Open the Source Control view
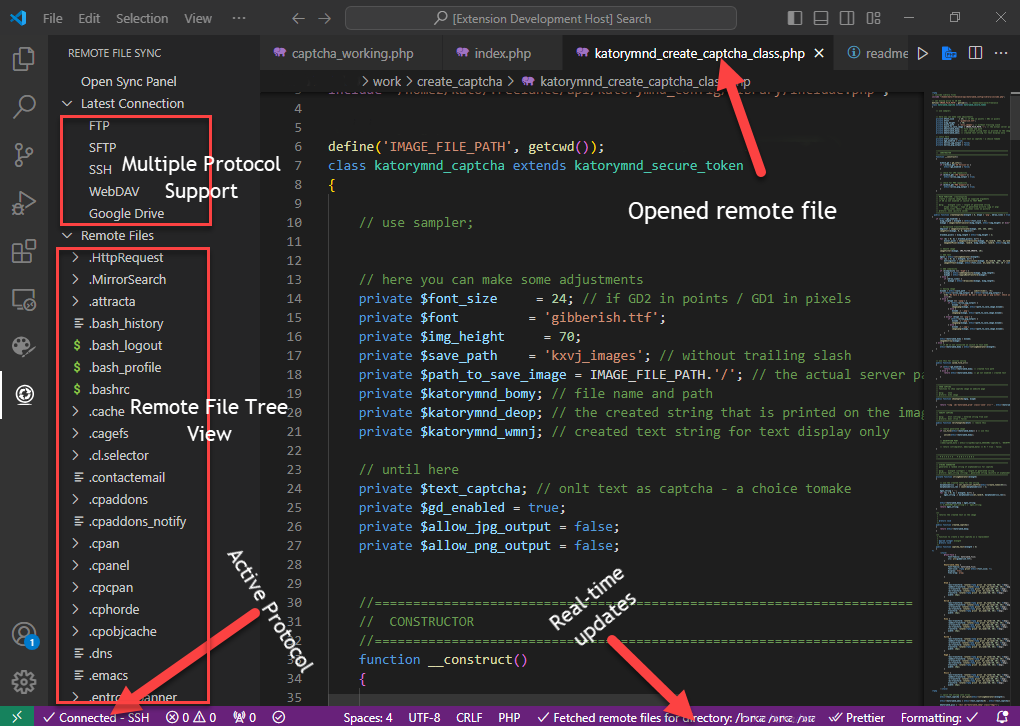 24,155
